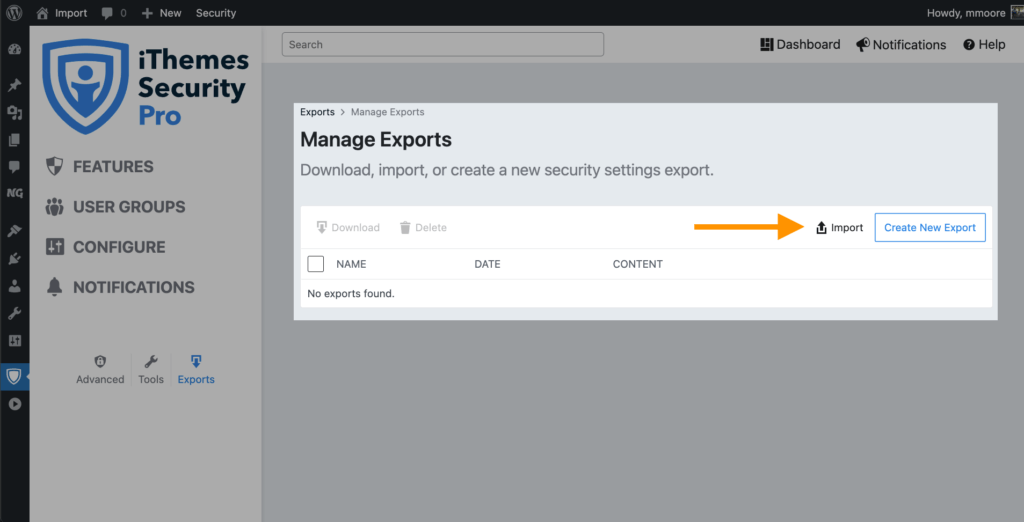Screen dimensions: 1024x522
Task: Open Users sidebar icon
Action: [14, 286]
